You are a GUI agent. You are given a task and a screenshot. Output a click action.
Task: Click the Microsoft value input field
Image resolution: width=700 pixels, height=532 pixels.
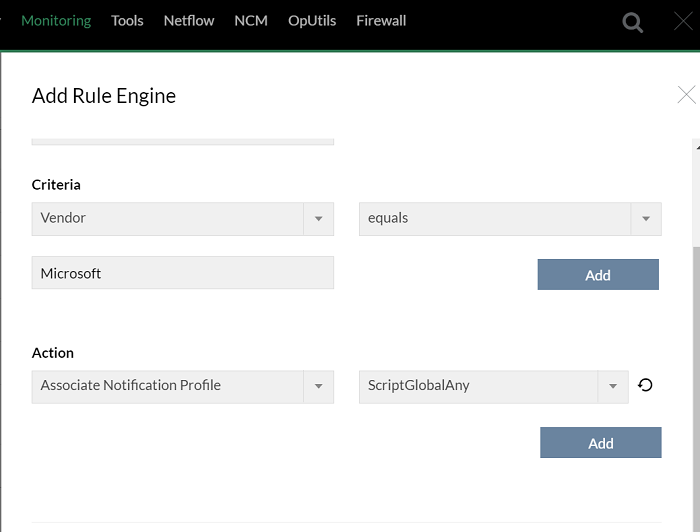coord(183,273)
